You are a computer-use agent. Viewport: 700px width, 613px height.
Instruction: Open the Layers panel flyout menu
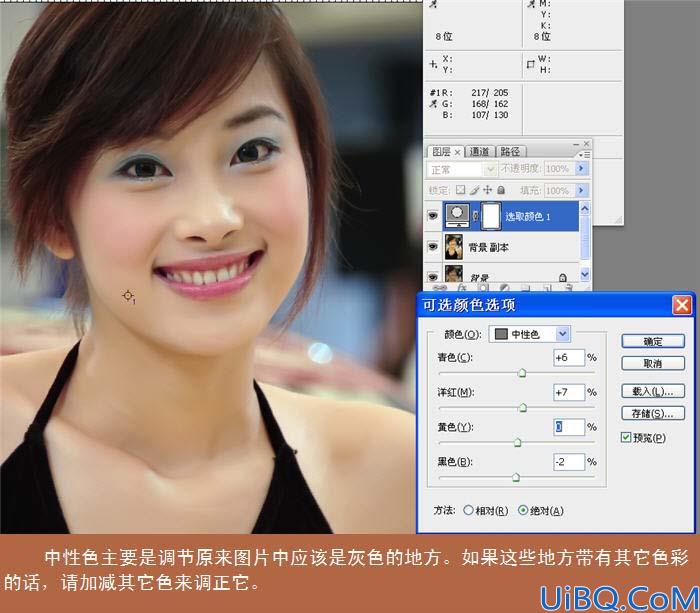(x=584, y=155)
